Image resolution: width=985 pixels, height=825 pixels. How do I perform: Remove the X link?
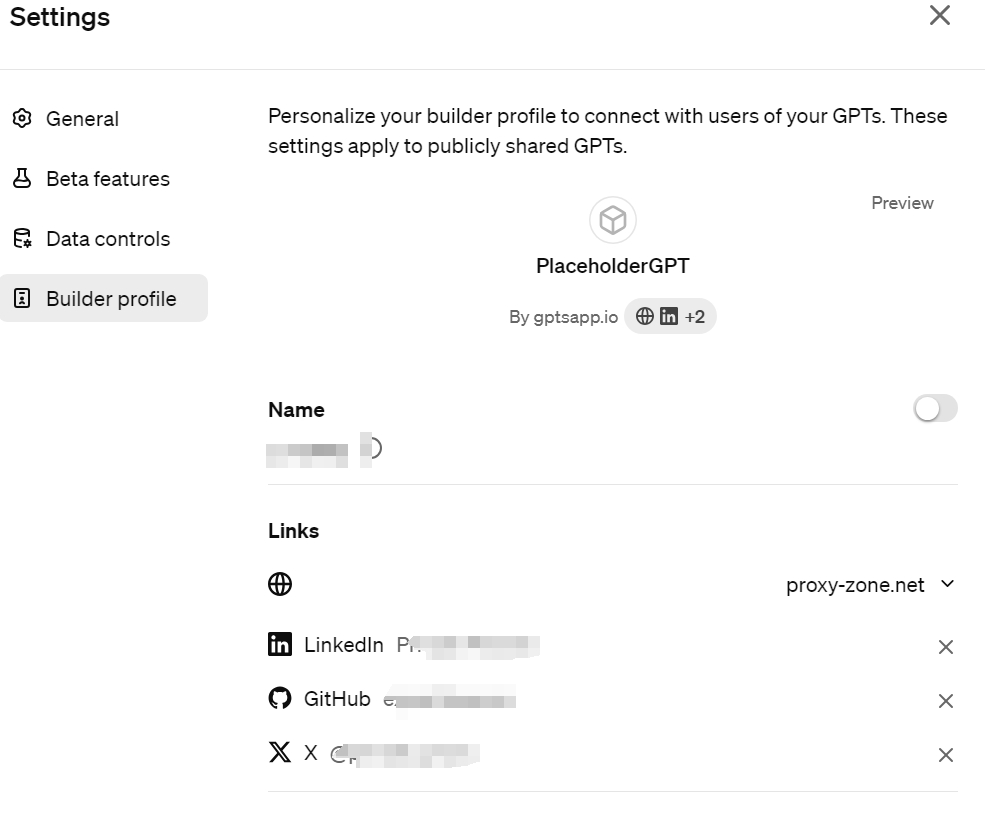[x=946, y=755]
